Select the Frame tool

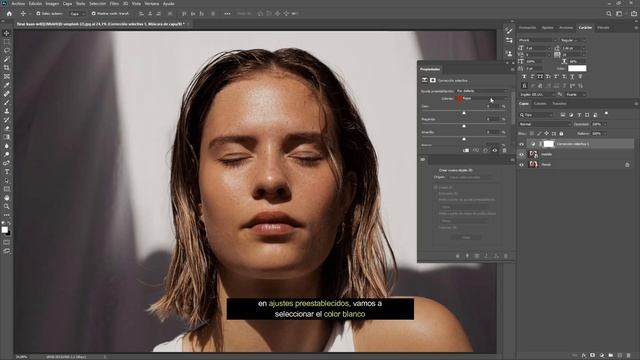7,76
